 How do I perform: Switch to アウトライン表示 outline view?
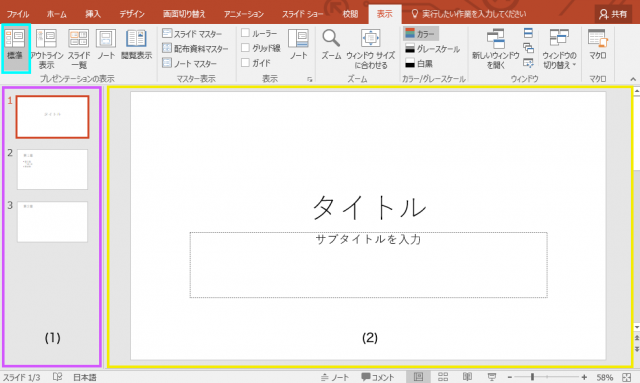point(46,49)
